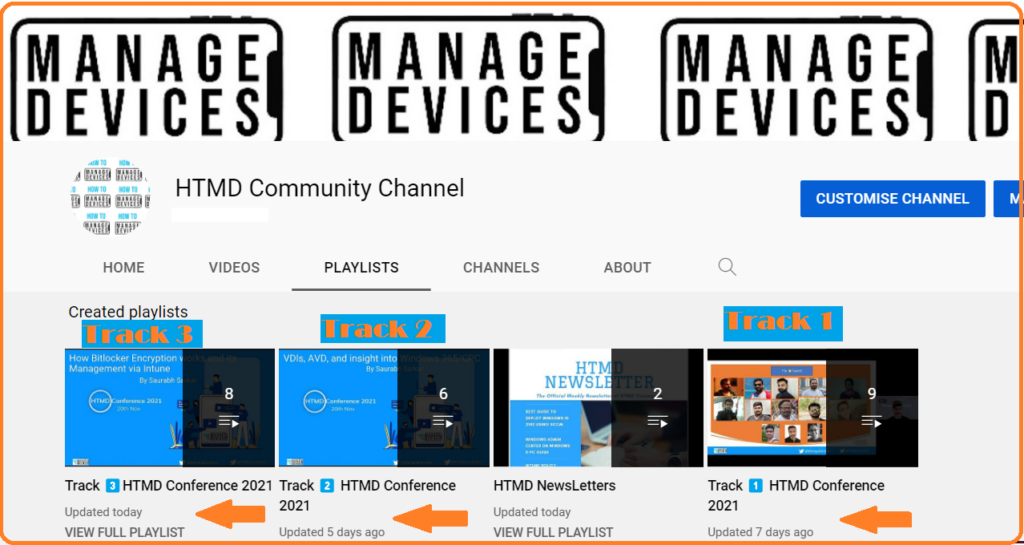The height and width of the screenshot is (545, 1024).
Task: Open Track 3 HTMD Conference 2021 title
Action: coord(168,486)
